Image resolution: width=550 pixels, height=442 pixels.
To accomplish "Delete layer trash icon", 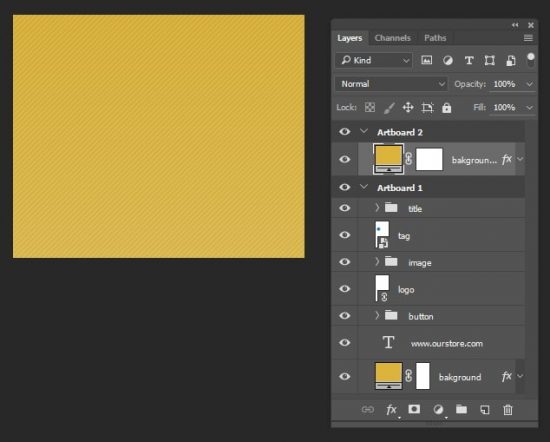I will 508,409.
